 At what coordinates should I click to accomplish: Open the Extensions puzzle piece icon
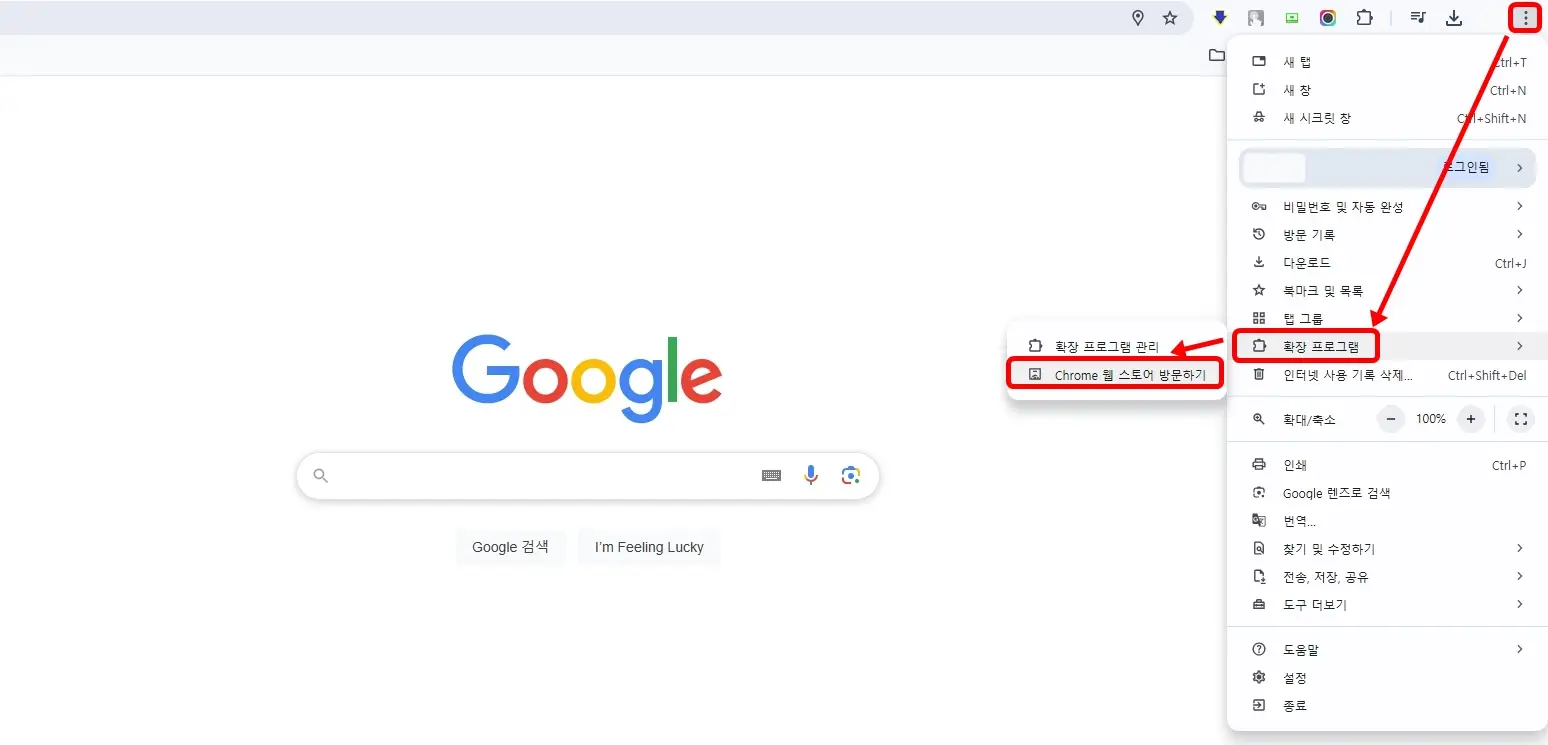tap(1364, 17)
